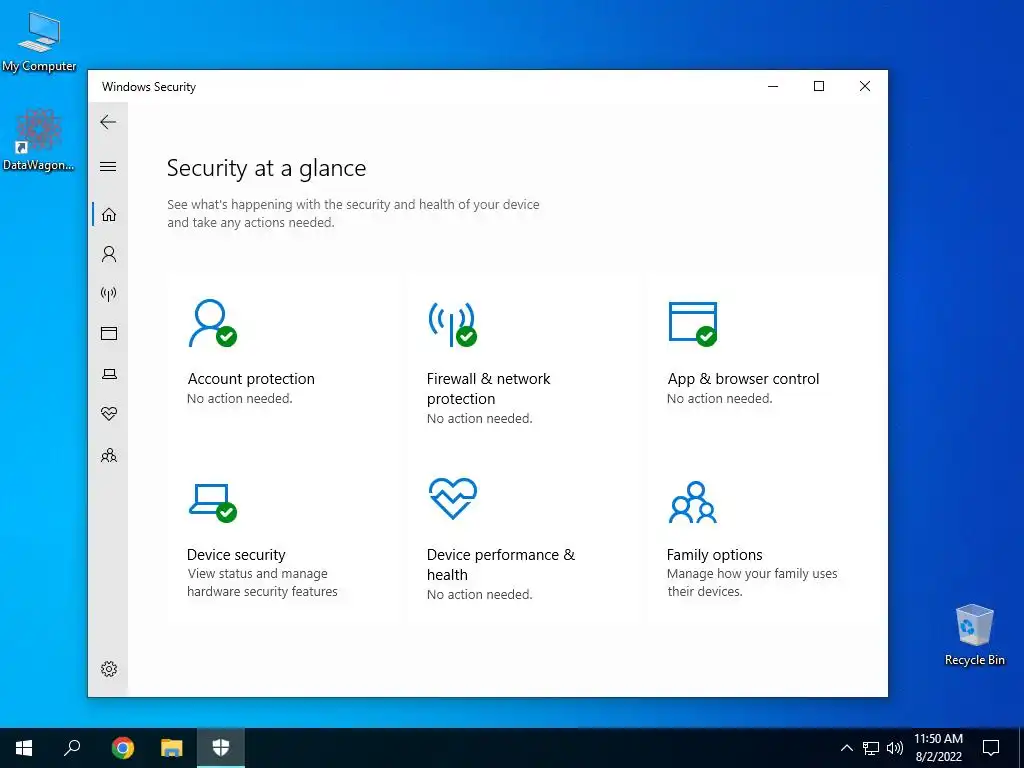The width and height of the screenshot is (1024, 768).
Task: Click the large Device security laptop icon
Action: (x=212, y=503)
